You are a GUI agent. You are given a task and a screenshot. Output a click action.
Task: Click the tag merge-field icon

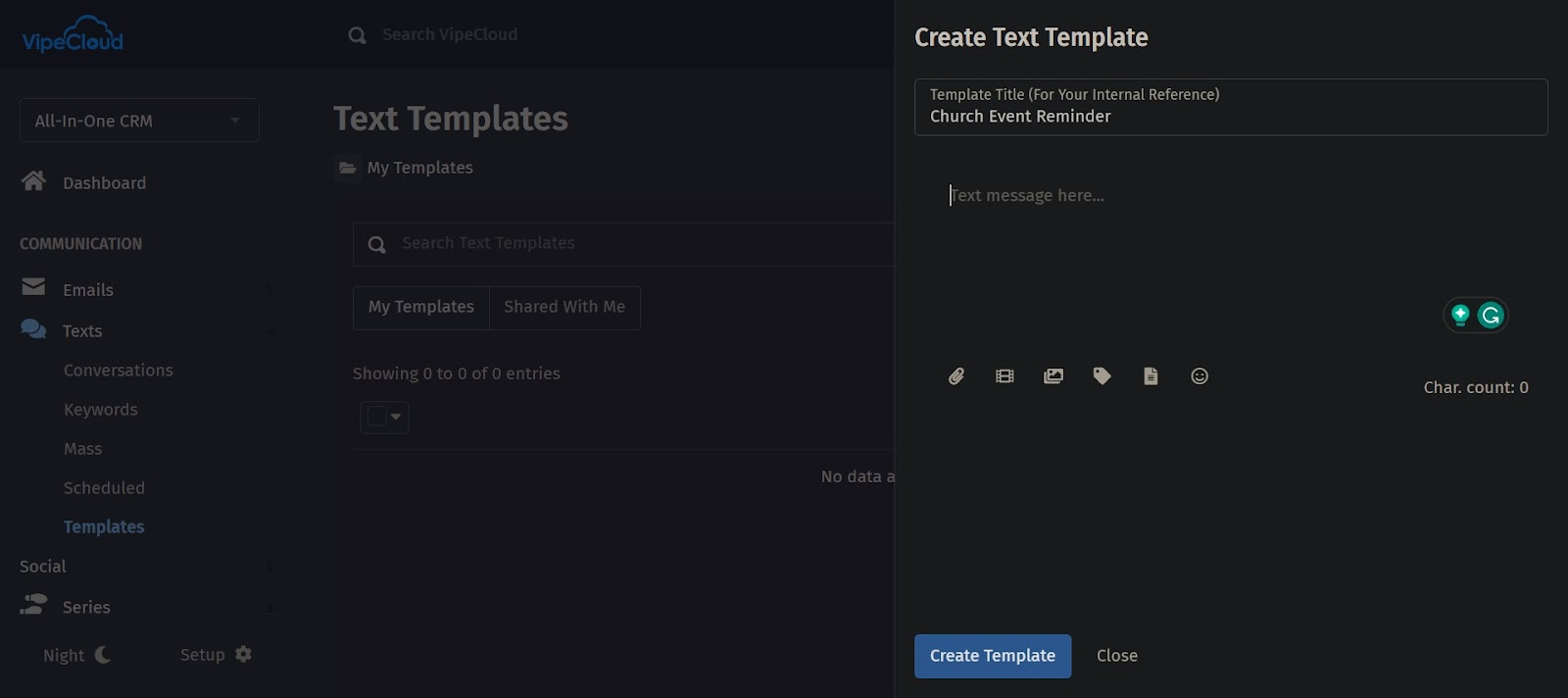point(1102,376)
